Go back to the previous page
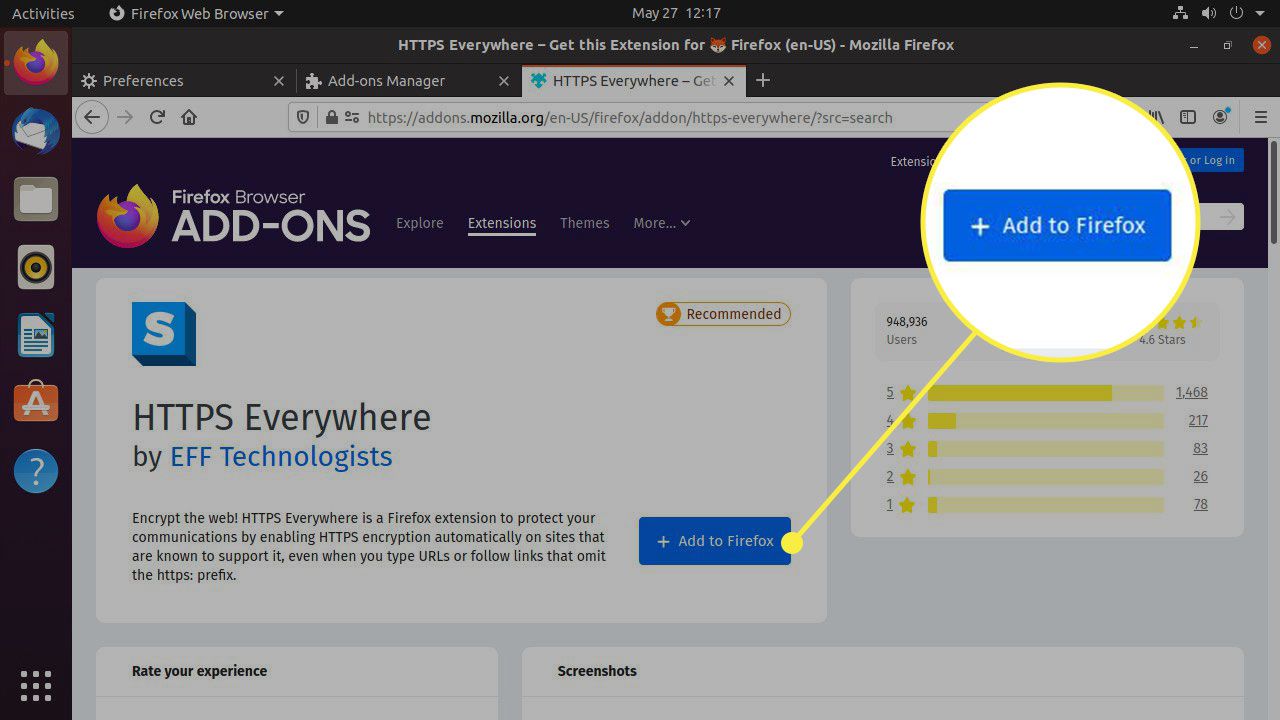Image resolution: width=1280 pixels, height=720 pixels. point(92,117)
